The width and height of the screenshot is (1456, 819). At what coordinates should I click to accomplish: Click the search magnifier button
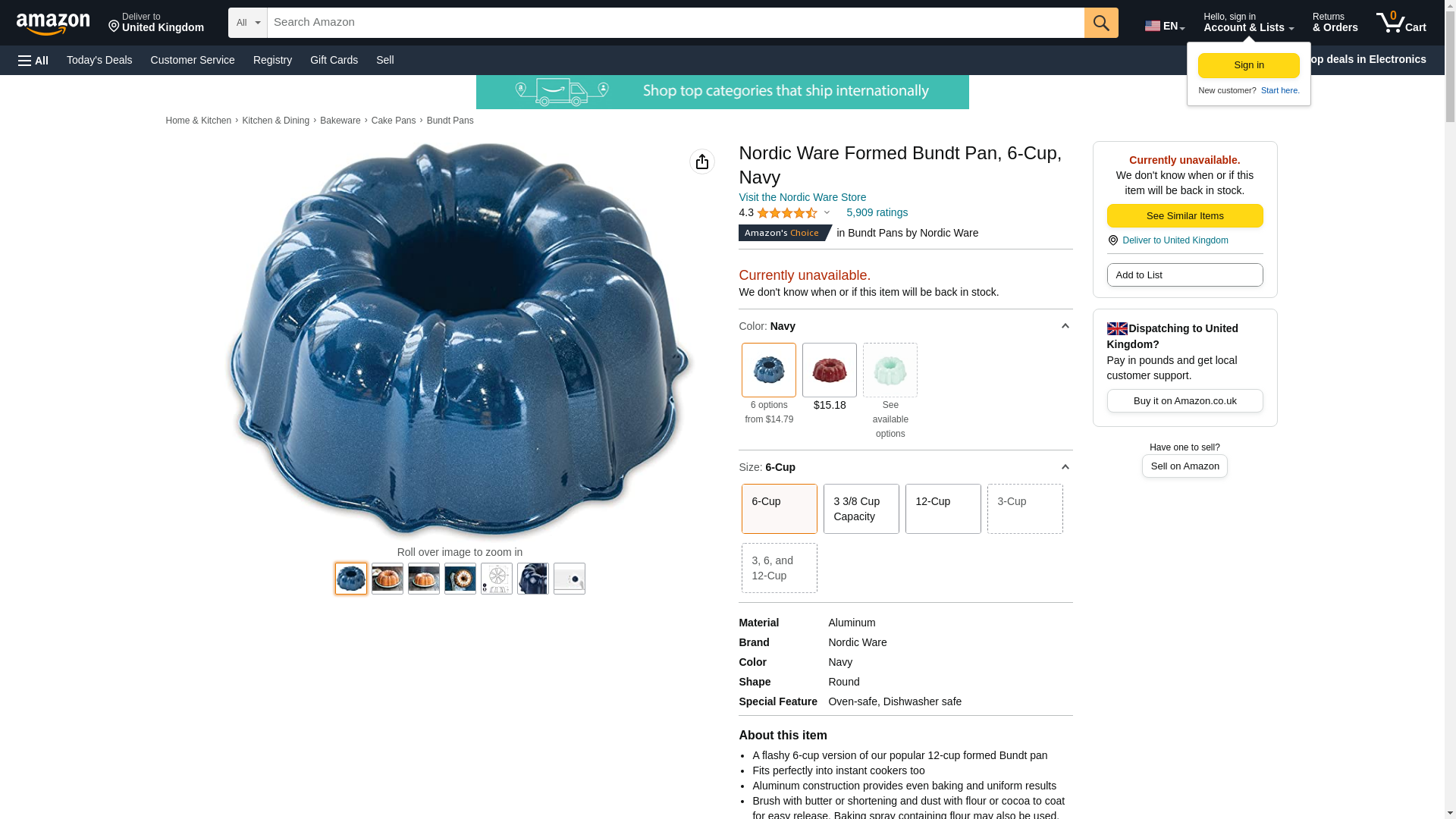point(1101,23)
